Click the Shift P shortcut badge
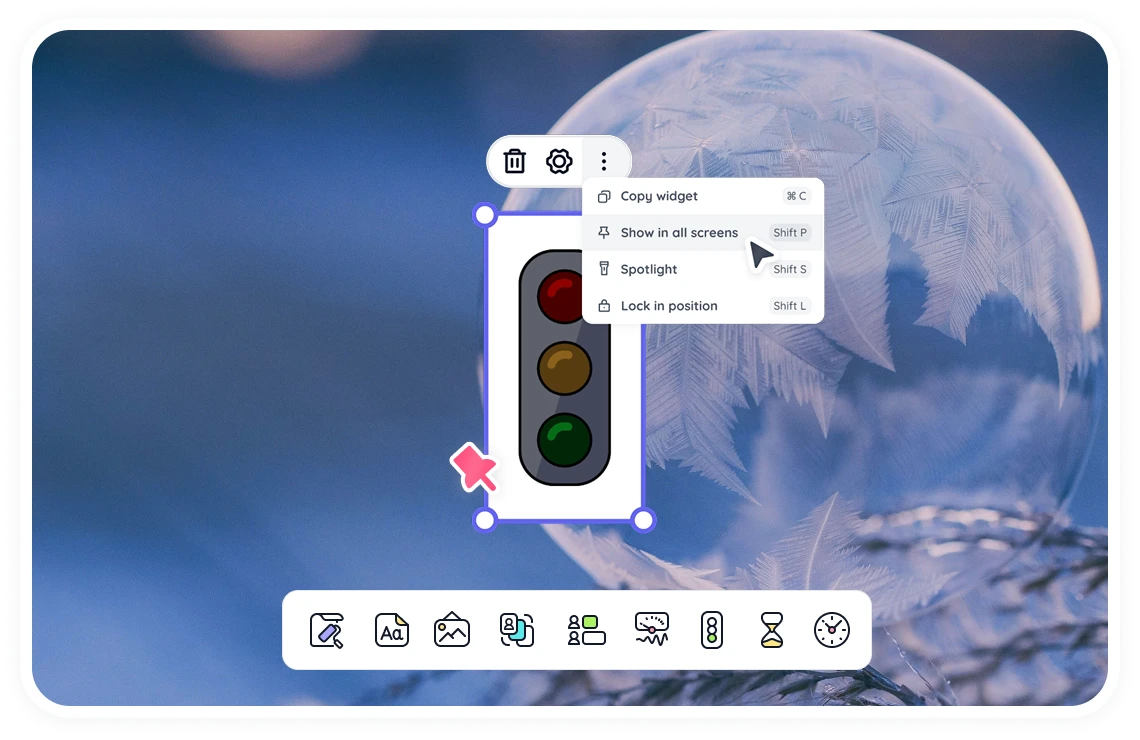The width and height of the screenshot is (1140, 740). [789, 232]
